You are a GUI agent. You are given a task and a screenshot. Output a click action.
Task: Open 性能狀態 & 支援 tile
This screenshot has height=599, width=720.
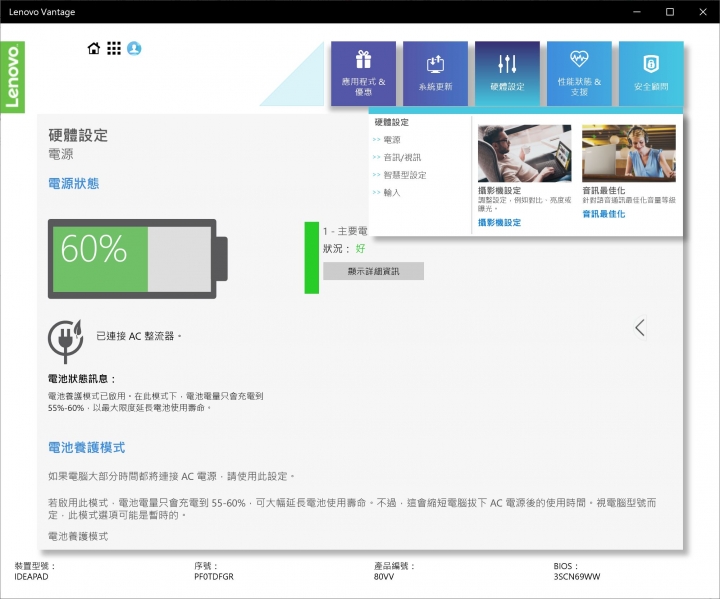579,73
